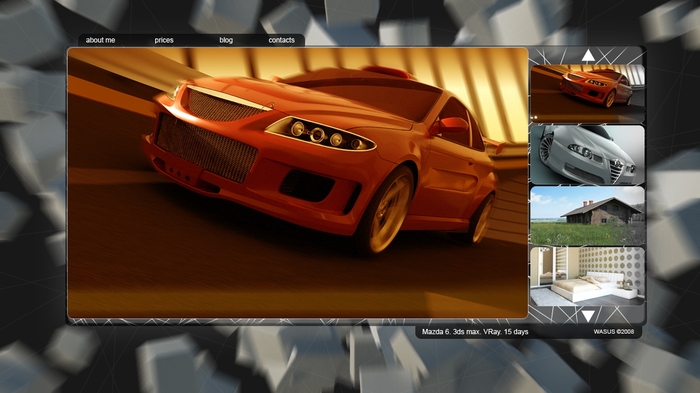Open the blog section
The width and height of the screenshot is (700, 393).
tap(226, 40)
